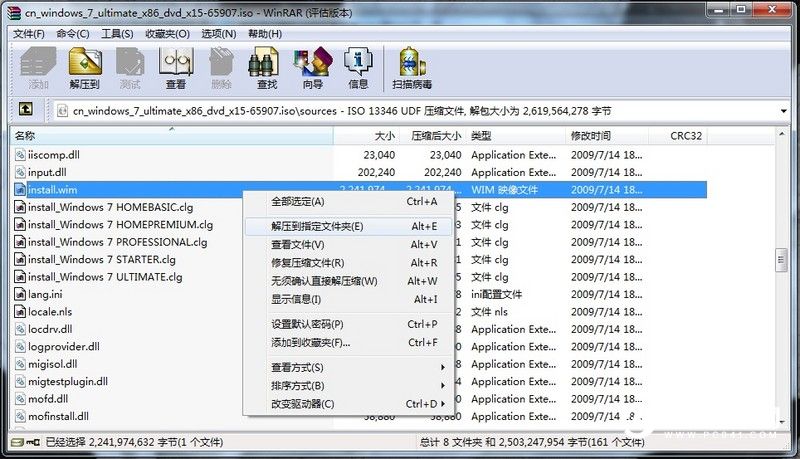The image size is (800, 459).
Task: Open the Options (选项) menu
Action: click(218, 34)
